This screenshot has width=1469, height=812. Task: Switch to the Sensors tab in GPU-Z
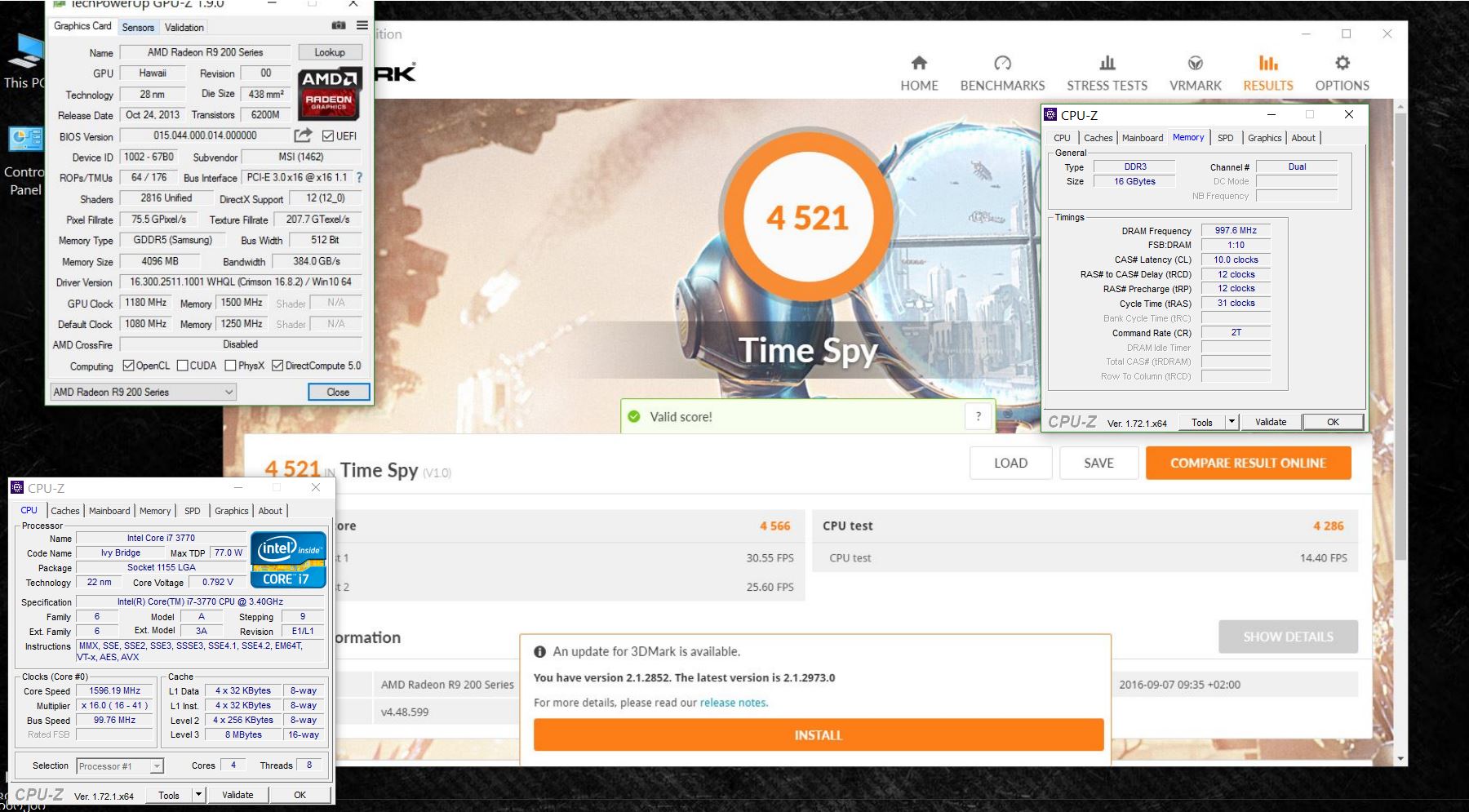[138, 27]
